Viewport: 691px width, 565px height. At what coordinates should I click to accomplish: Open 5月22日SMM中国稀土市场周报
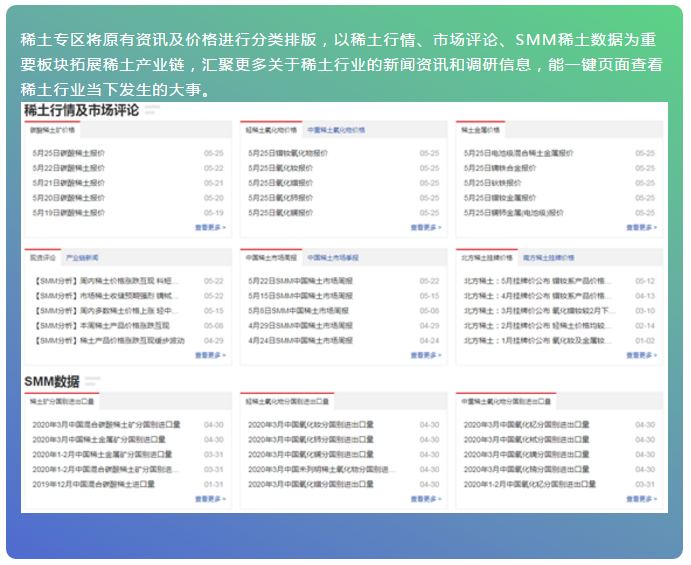tap(300, 281)
